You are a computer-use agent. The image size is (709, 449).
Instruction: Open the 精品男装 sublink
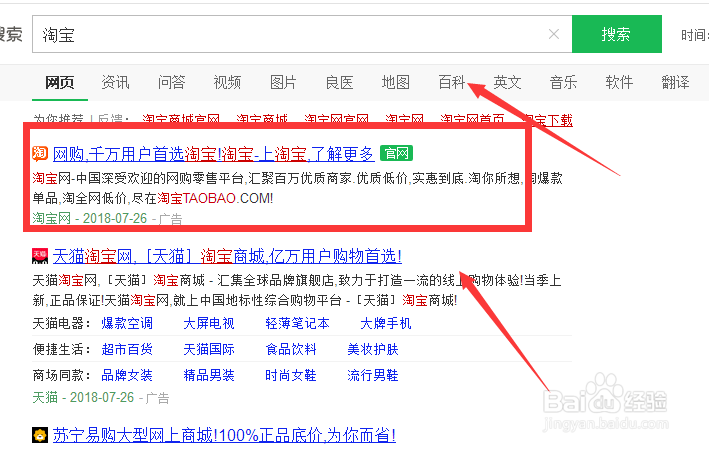[x=209, y=375]
